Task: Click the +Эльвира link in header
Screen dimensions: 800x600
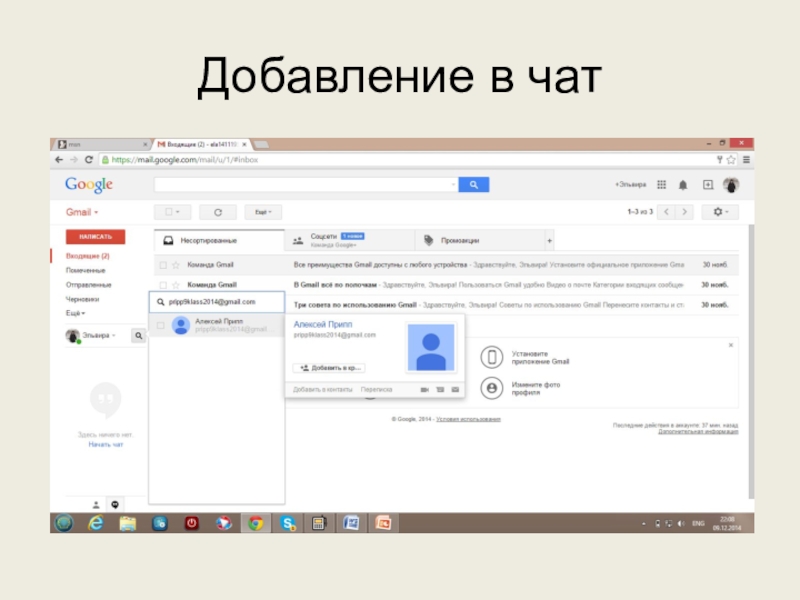Action: (631, 184)
